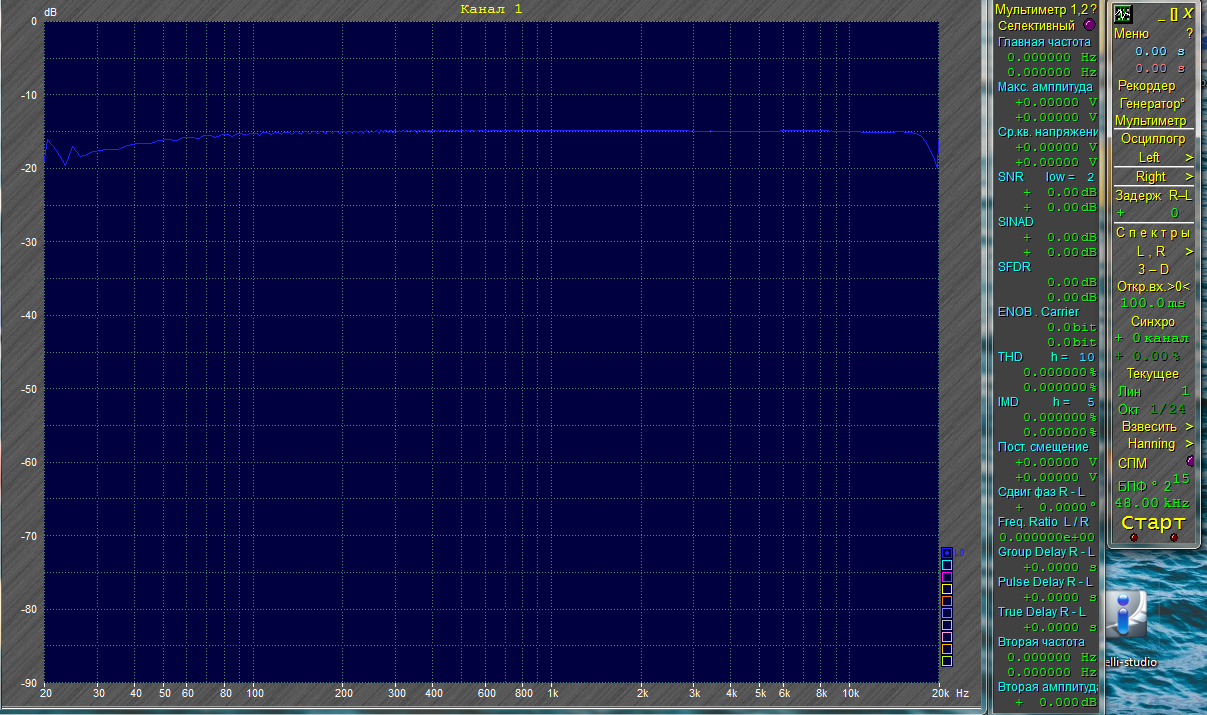Click the Сдвиг фаз R - L label
Screen dimensions: 1207x715
(x=1041, y=491)
